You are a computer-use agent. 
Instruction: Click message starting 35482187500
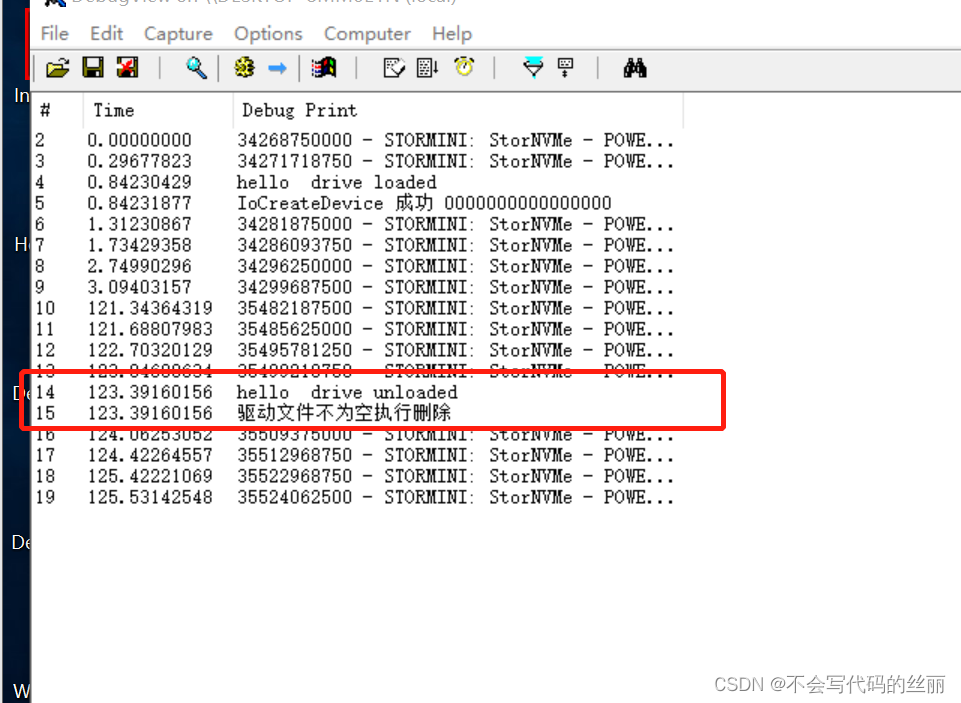[455, 308]
